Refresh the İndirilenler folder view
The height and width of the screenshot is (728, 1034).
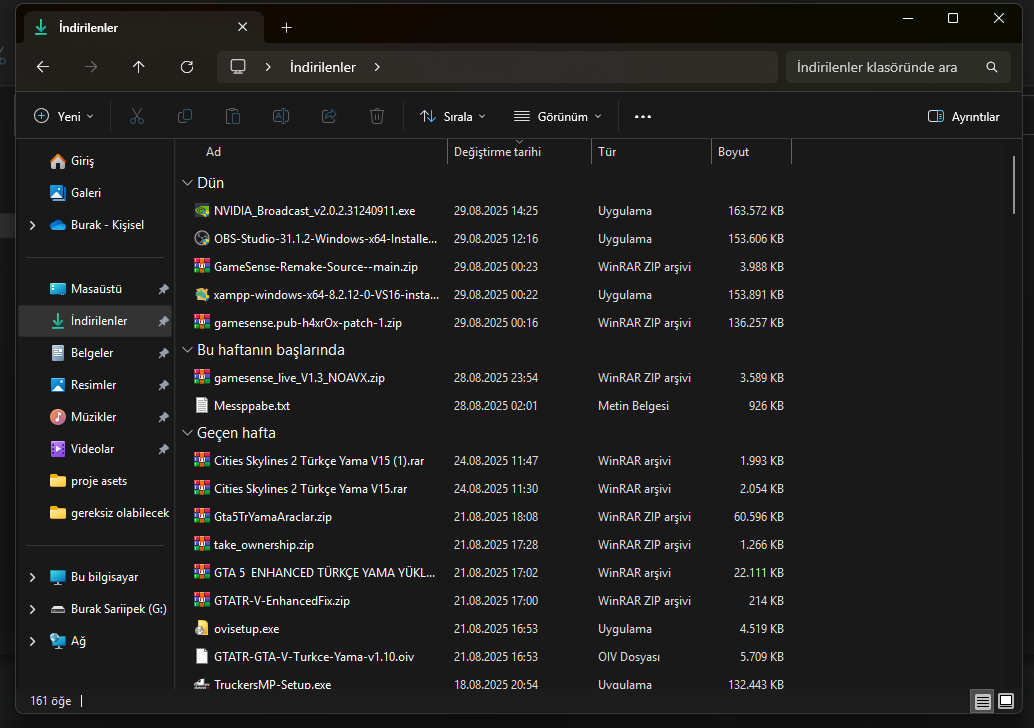pyautogui.click(x=186, y=67)
